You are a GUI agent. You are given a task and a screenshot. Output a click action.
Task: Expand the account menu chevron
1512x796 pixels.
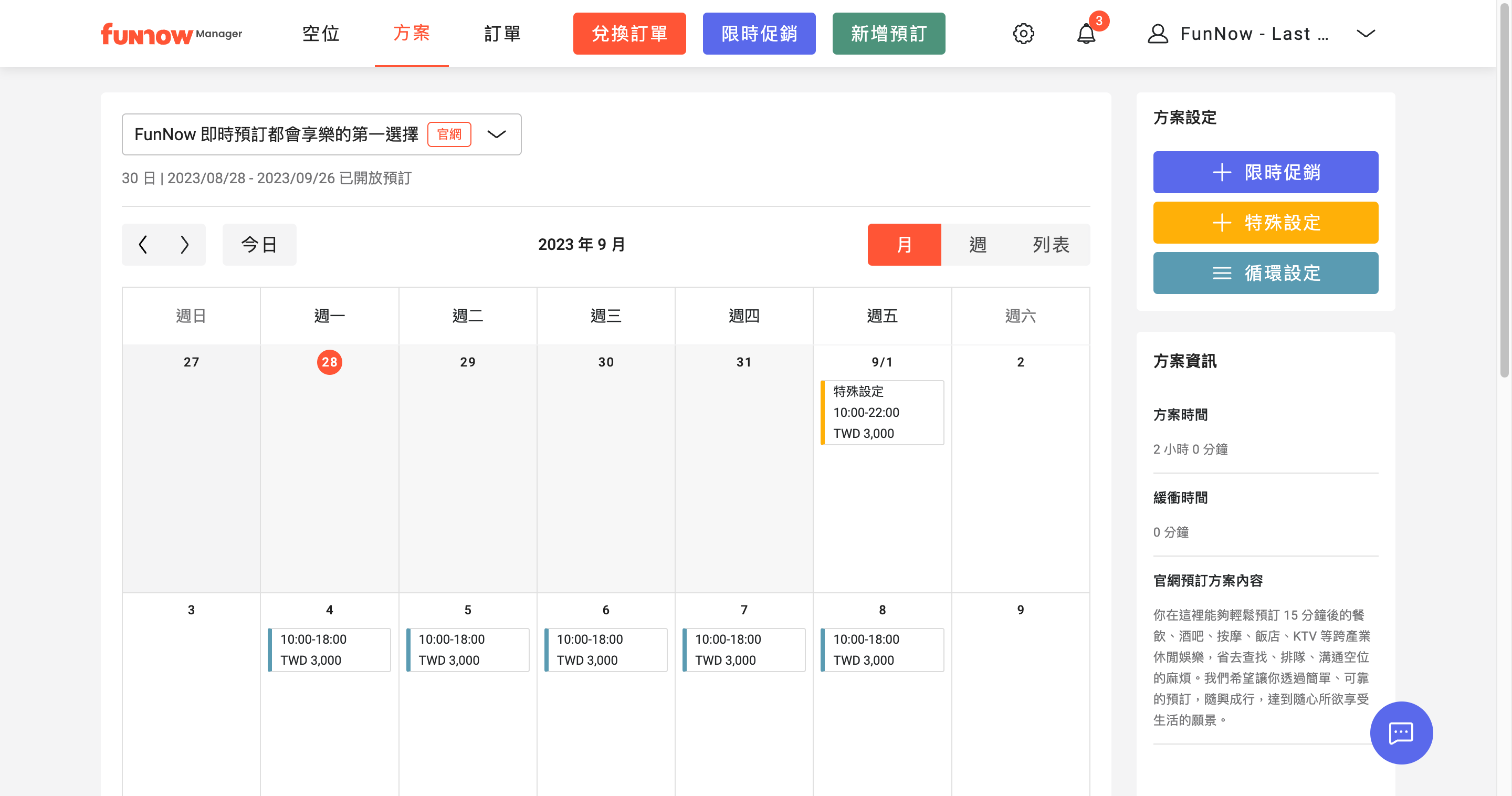coord(1365,34)
